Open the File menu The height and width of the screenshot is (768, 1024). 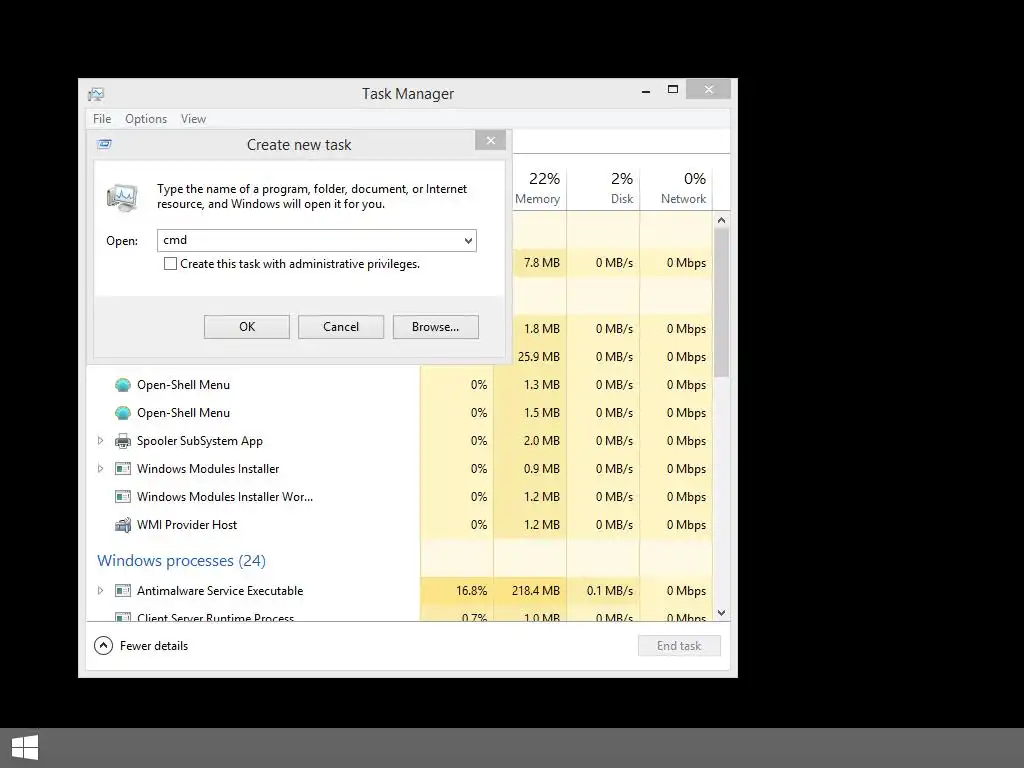102,119
